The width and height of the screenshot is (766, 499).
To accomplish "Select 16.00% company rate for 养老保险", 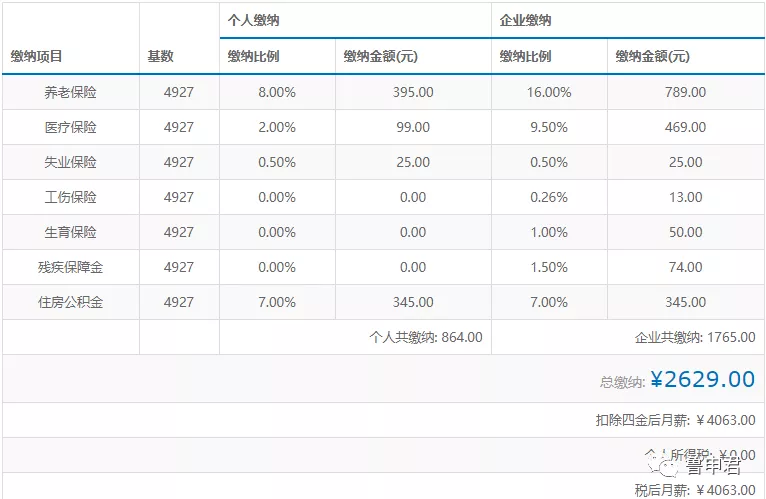I will (549, 92).
